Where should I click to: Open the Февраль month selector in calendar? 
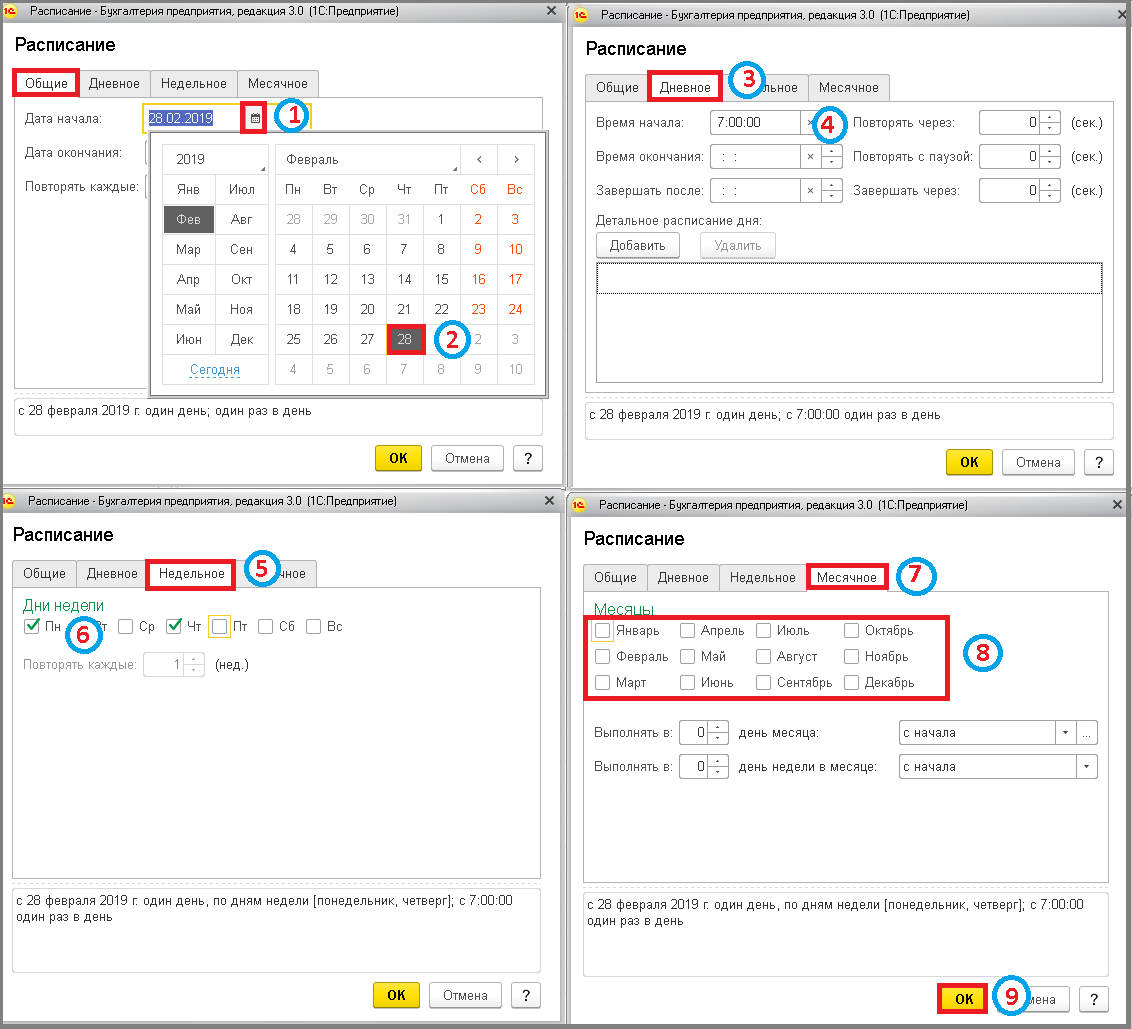(367, 160)
